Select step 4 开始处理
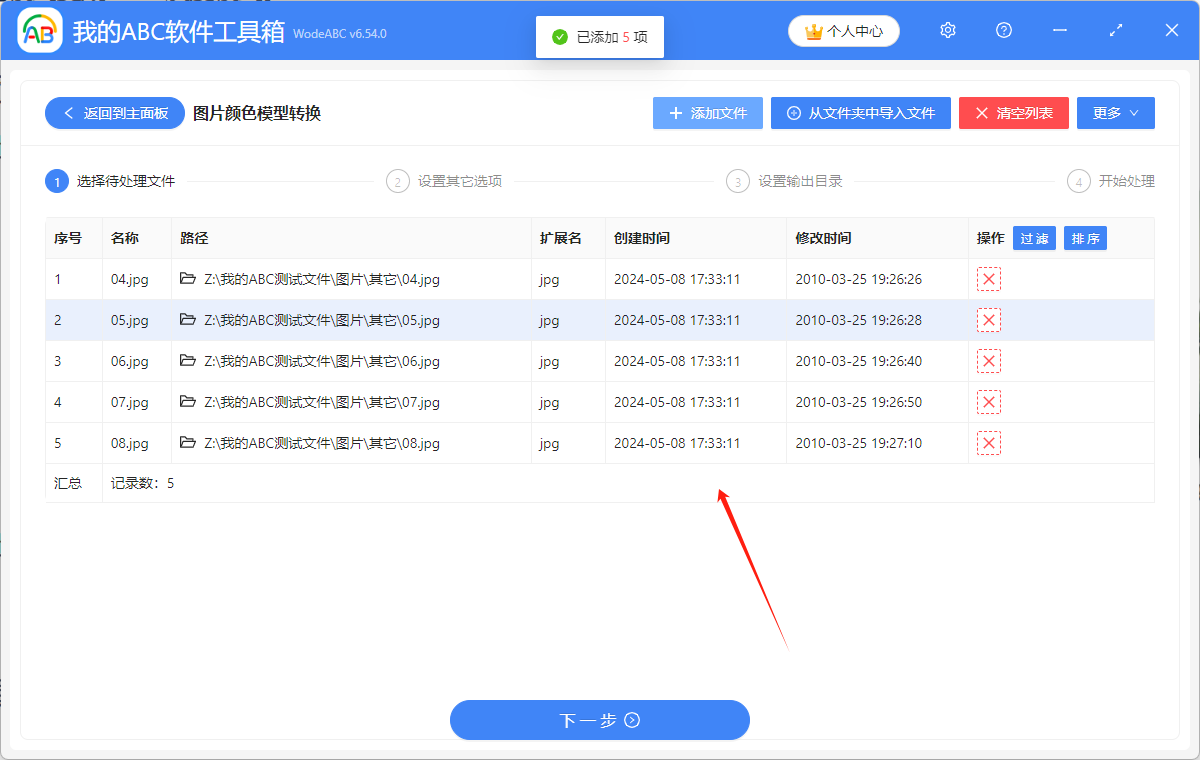This screenshot has height=760, width=1200. coord(1111,181)
